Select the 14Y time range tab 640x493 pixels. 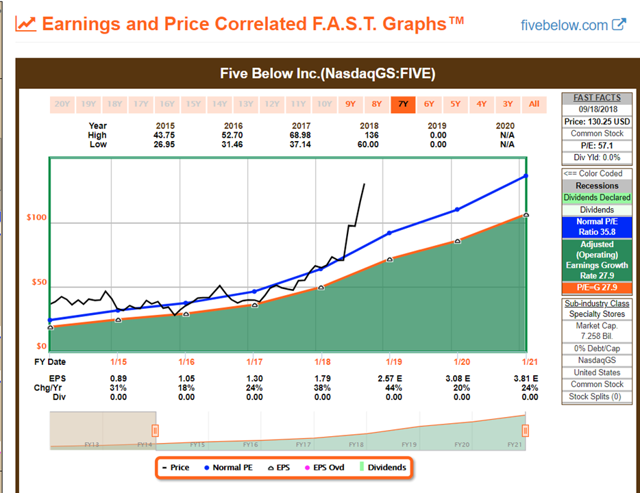point(220,104)
